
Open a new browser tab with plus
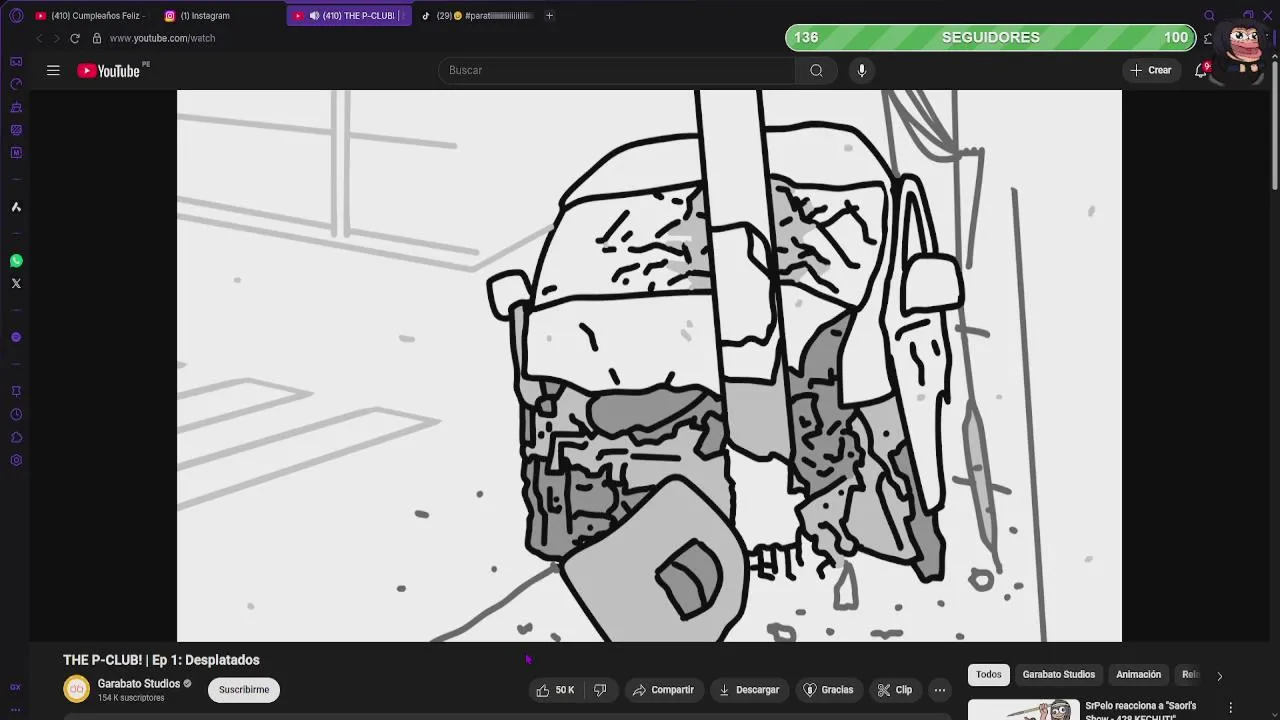(549, 16)
